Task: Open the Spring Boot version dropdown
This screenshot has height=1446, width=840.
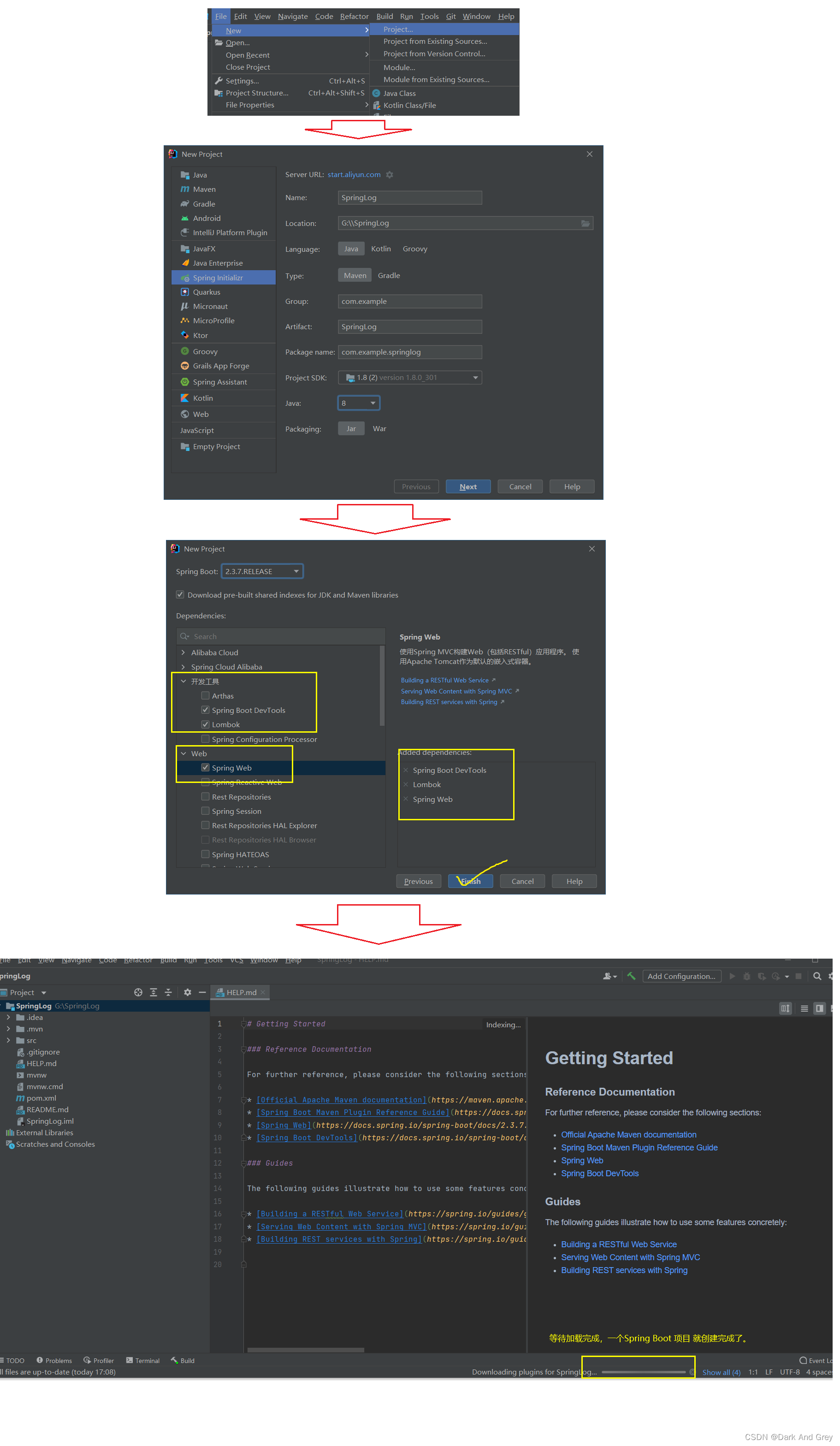Action: click(x=262, y=571)
